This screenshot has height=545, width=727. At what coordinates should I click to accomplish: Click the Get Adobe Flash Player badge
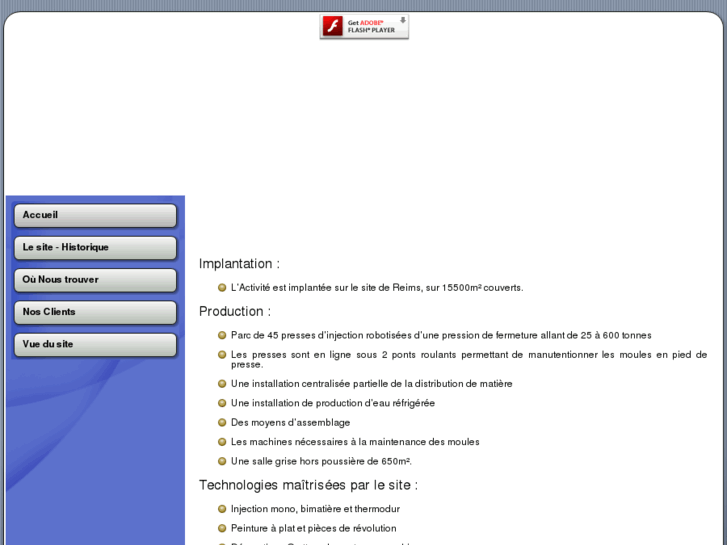pyautogui.click(x=364, y=26)
